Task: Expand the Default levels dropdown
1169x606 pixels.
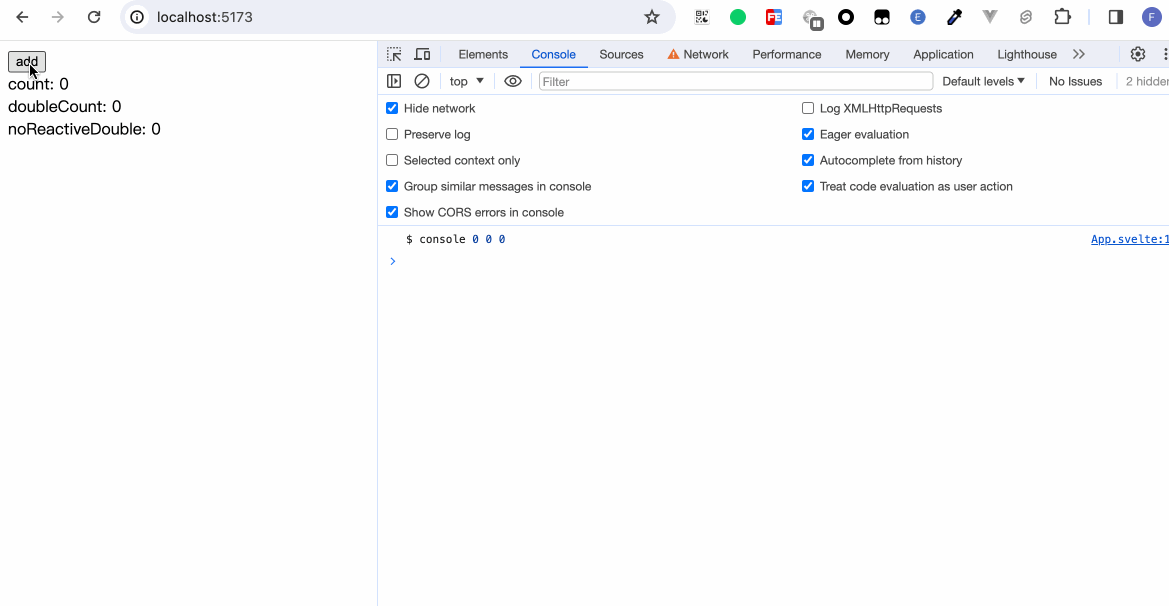Action: click(983, 81)
